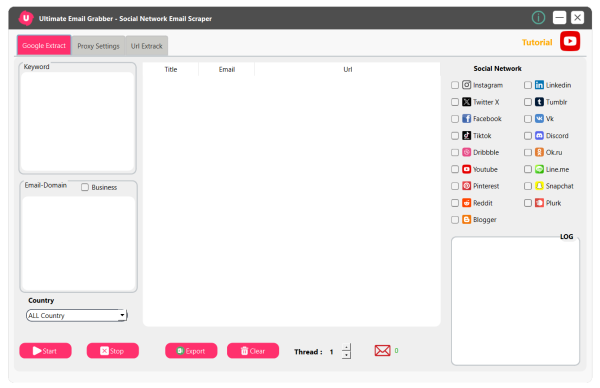This screenshot has width=600, height=388.
Task: Decrease thread count with down arrow
Action: click(x=346, y=355)
